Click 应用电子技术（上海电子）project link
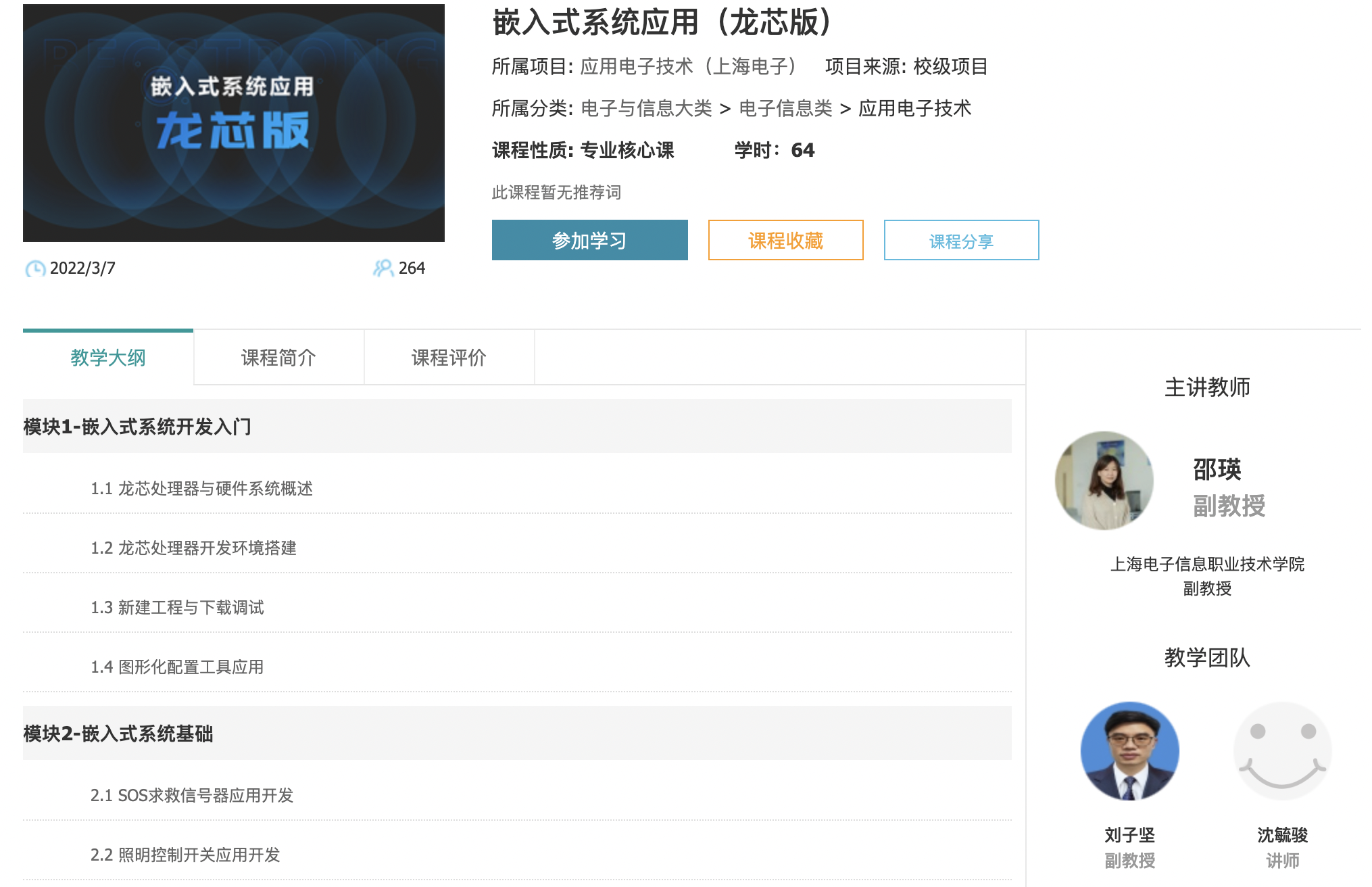Viewport: 1372px width, 887px height. tap(690, 67)
